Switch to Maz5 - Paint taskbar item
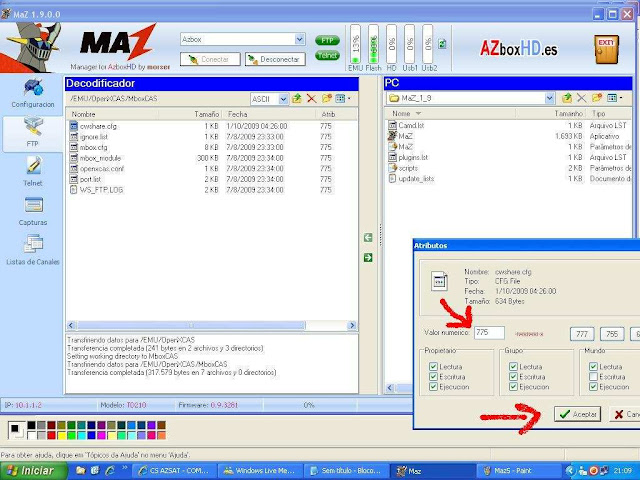 click(x=517, y=471)
